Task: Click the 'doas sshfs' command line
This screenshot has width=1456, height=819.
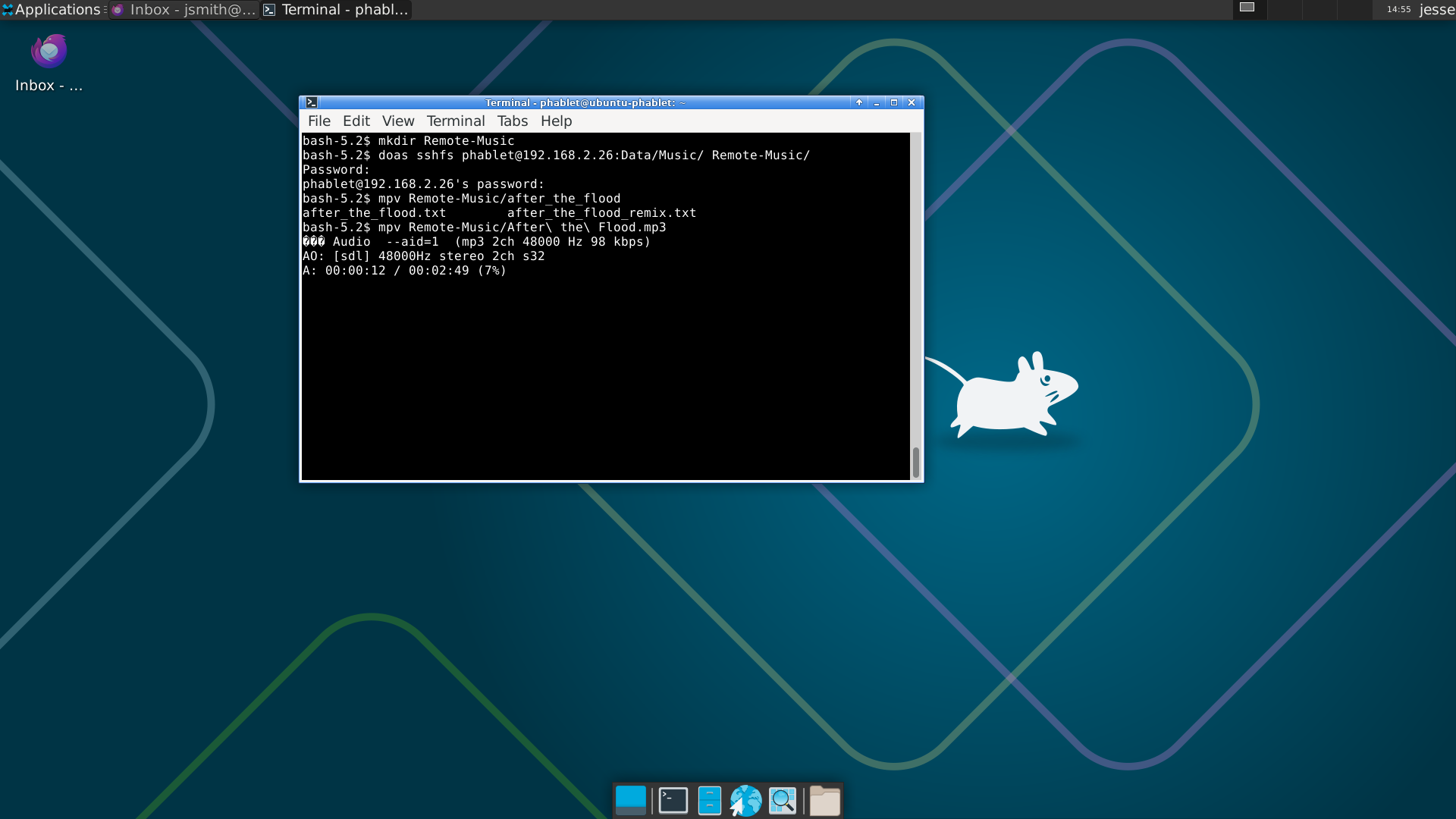Action: 556,155
